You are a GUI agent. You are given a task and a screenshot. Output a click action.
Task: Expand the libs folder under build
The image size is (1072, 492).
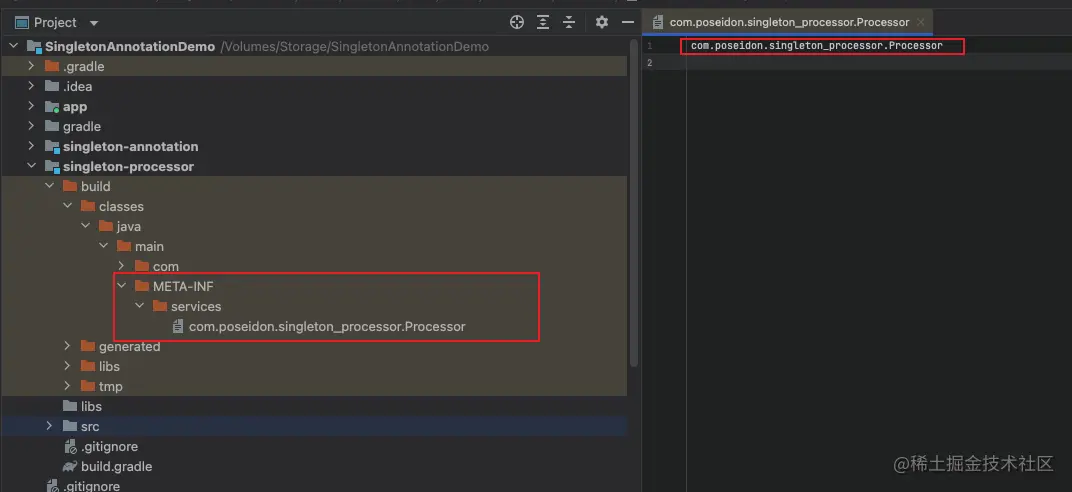67,366
